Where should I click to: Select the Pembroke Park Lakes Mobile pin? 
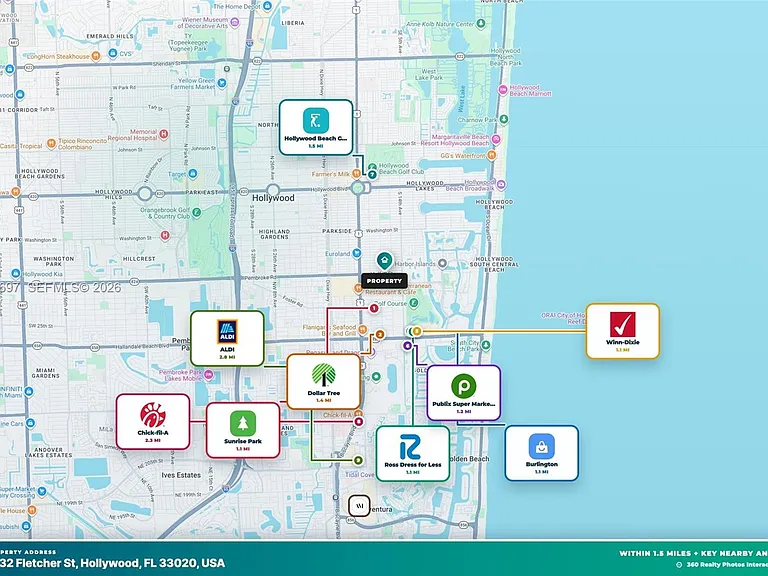209,375
